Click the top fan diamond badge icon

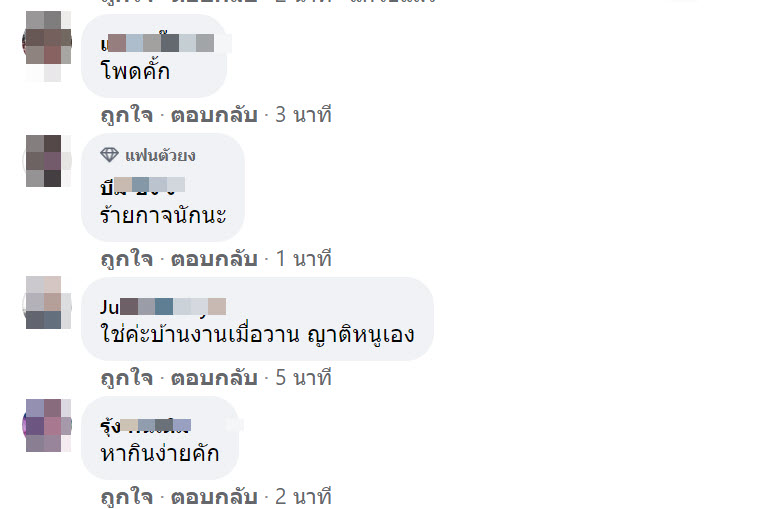pos(110,155)
